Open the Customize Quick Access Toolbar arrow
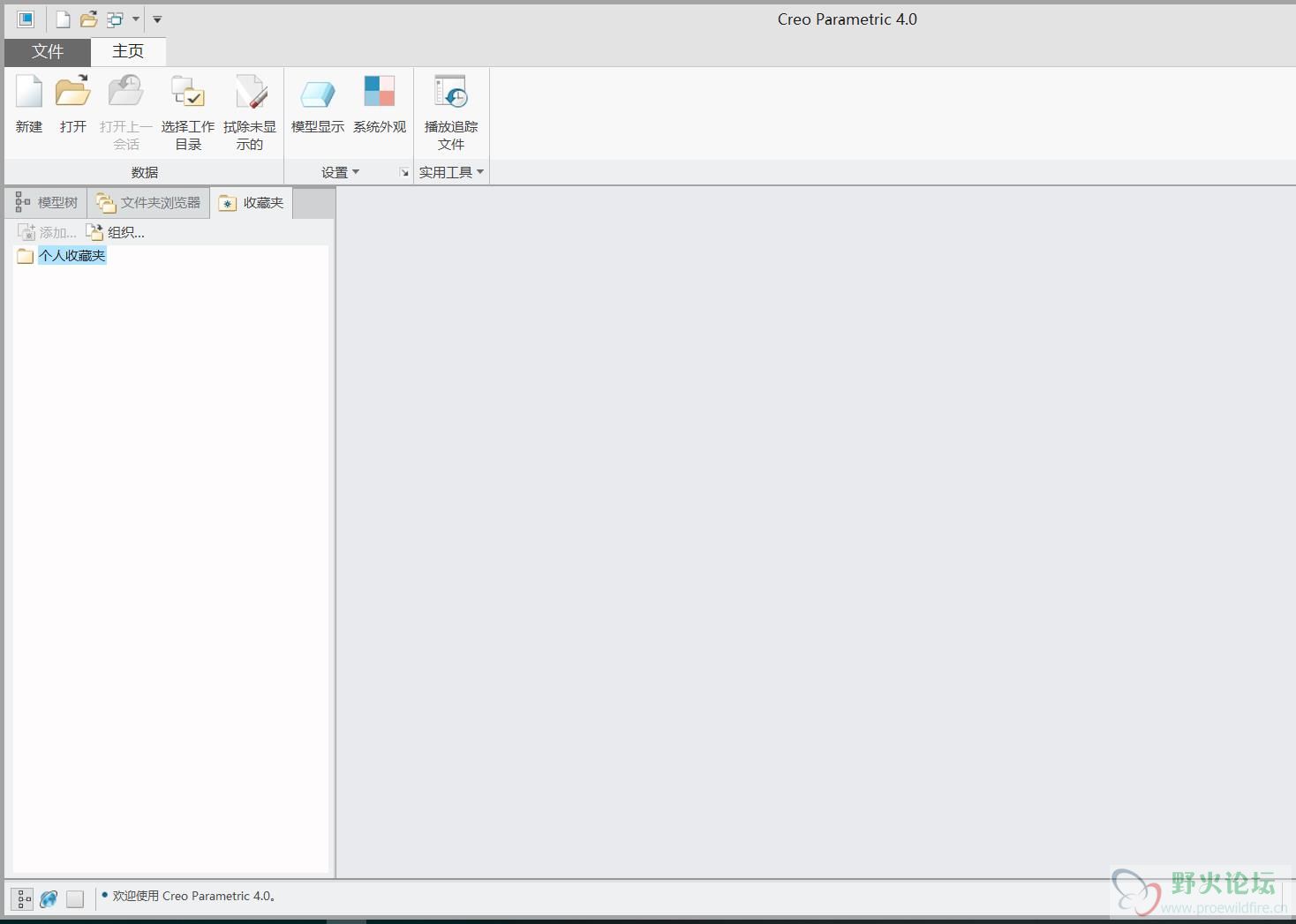This screenshot has width=1296, height=924. pyautogui.click(x=157, y=19)
